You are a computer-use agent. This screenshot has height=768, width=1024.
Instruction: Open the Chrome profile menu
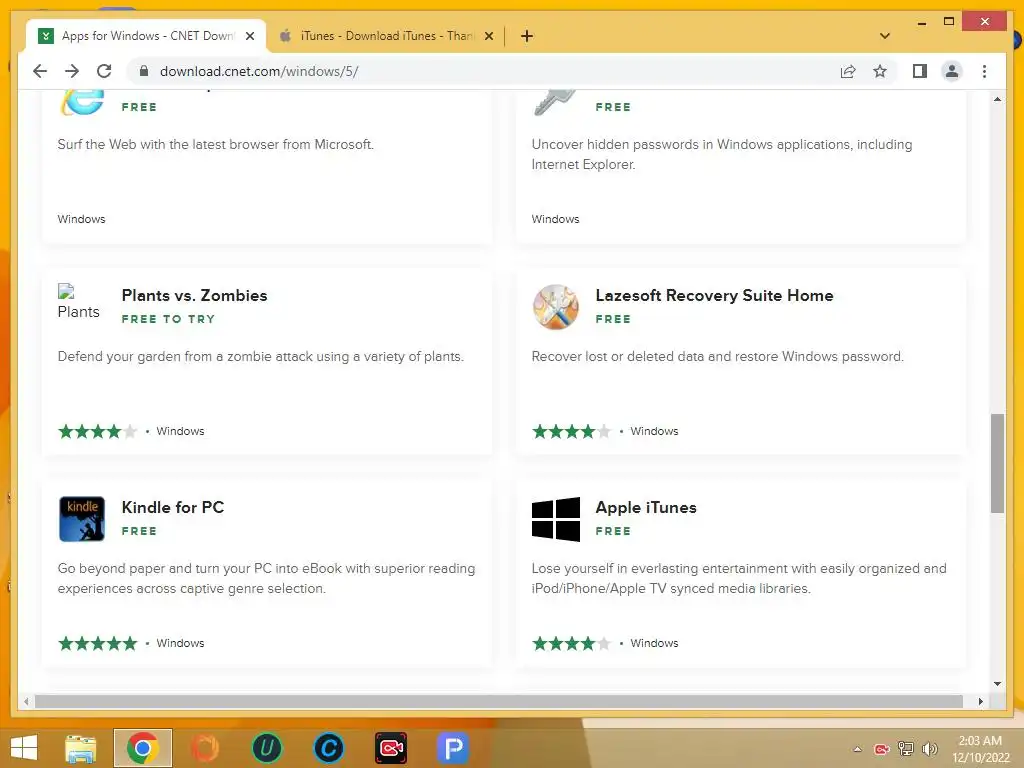click(x=952, y=71)
